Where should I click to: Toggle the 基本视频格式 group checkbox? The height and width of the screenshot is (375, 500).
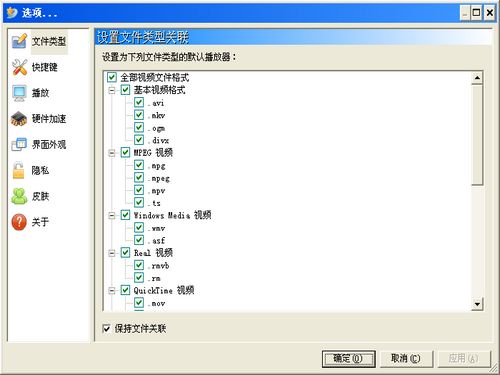pyautogui.click(x=125, y=90)
